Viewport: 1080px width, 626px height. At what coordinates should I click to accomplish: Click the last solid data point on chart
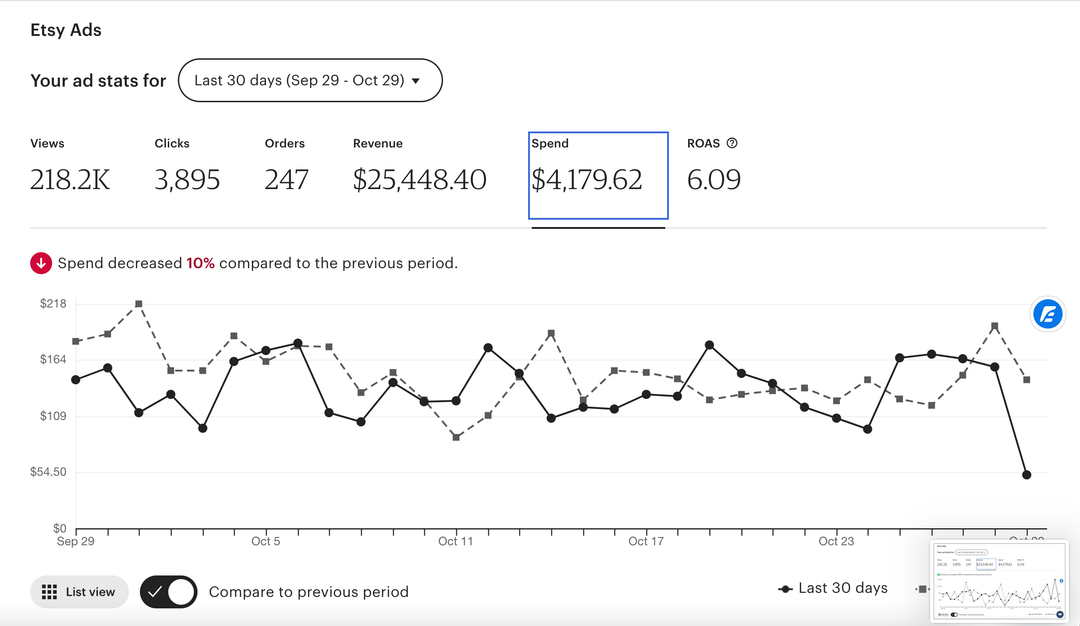pos(1026,475)
